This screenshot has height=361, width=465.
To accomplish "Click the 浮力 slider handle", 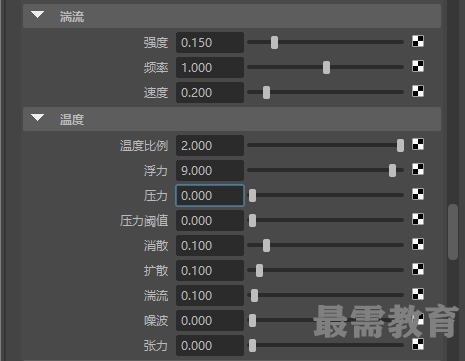I will click(392, 170).
